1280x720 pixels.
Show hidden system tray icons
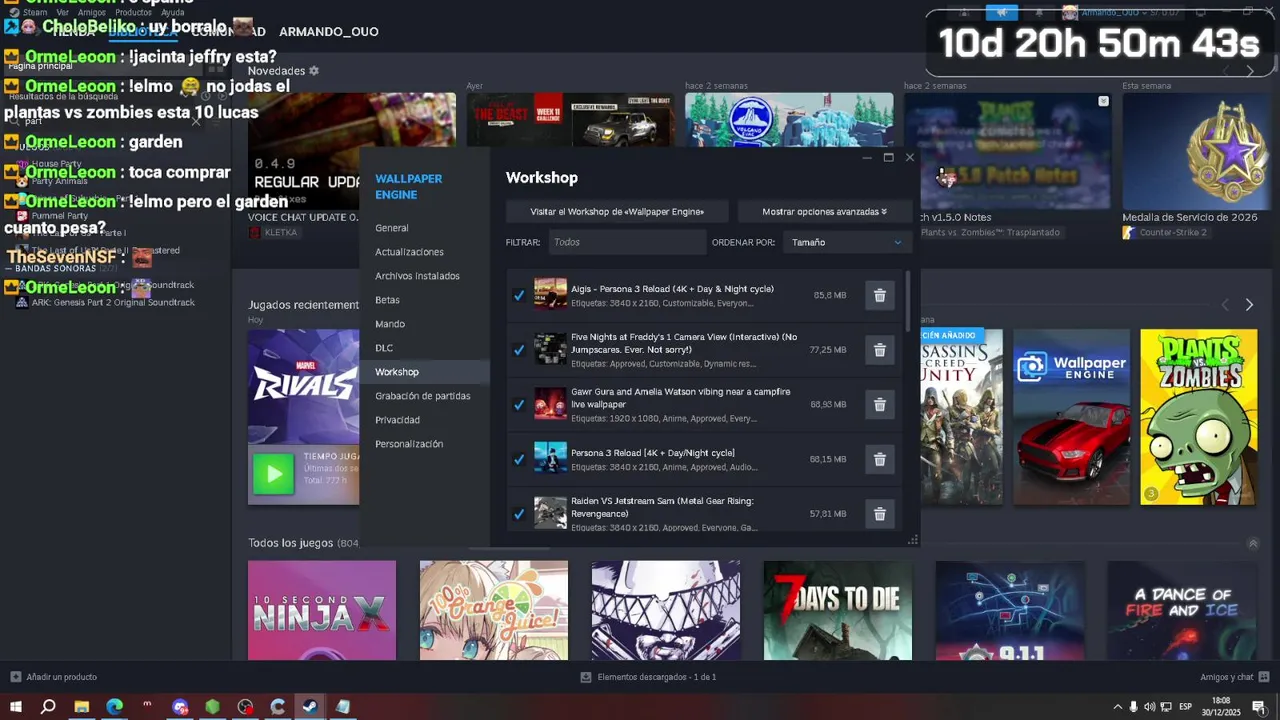pyautogui.click(x=1117, y=707)
